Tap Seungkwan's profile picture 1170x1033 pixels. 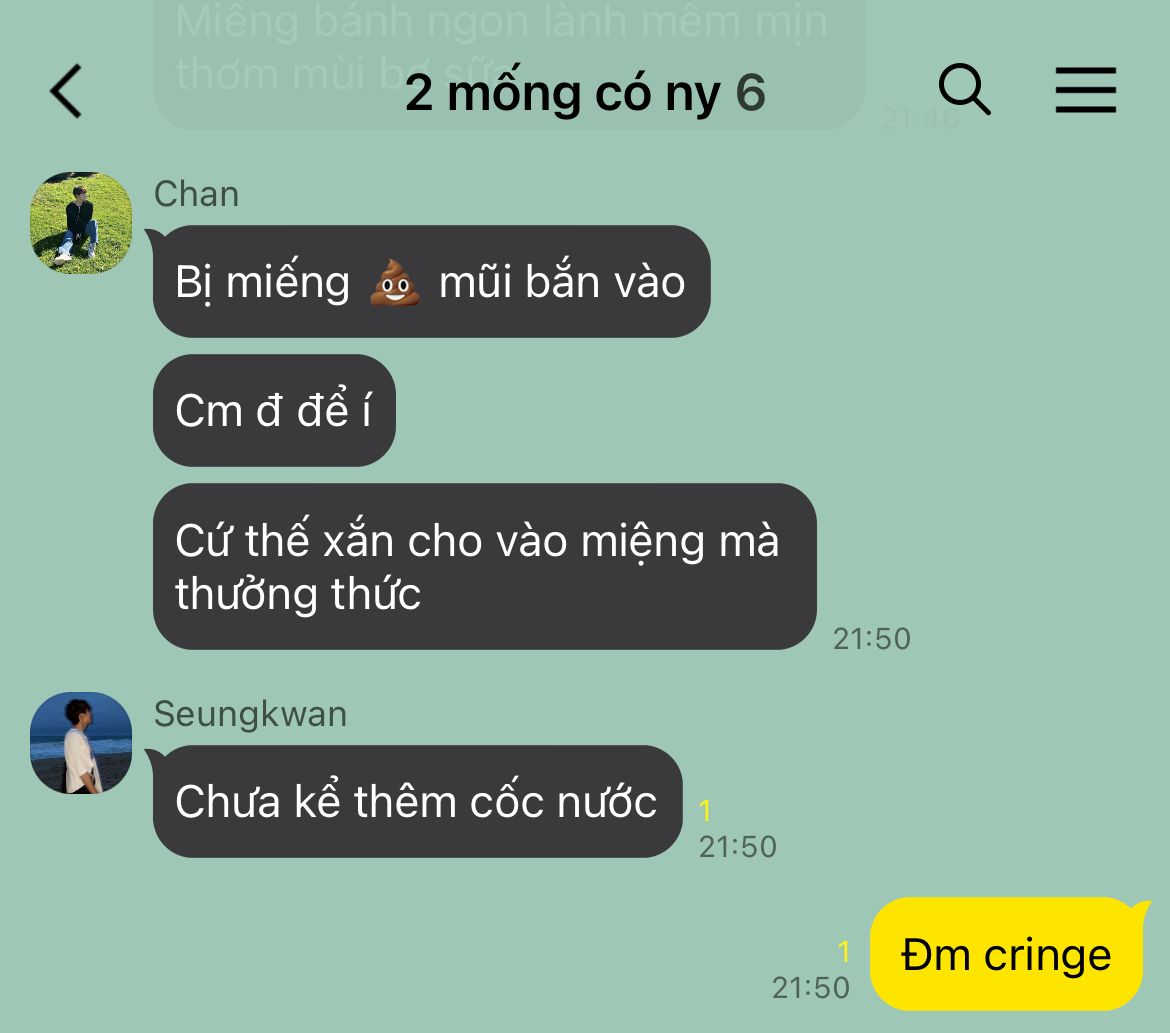click(81, 743)
